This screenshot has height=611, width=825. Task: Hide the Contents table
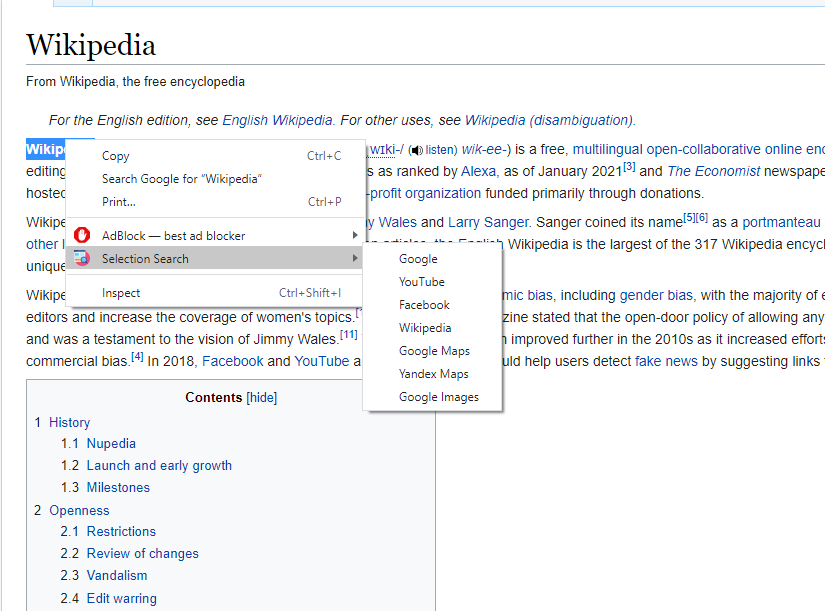[262, 397]
